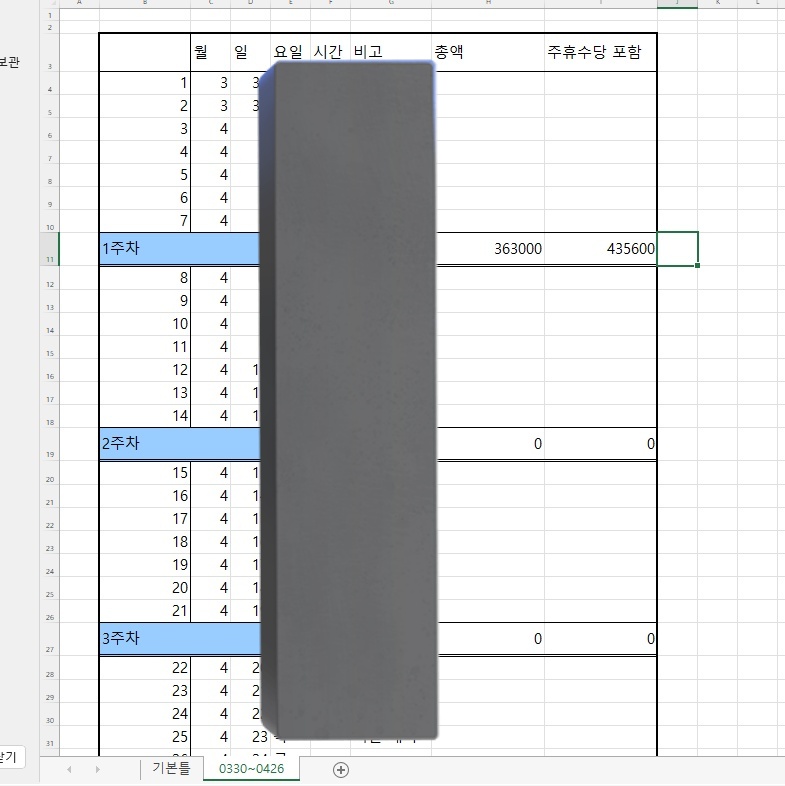This screenshot has height=786, width=785.
Task: Click the cell with day number 1
Action: click(x=145, y=83)
